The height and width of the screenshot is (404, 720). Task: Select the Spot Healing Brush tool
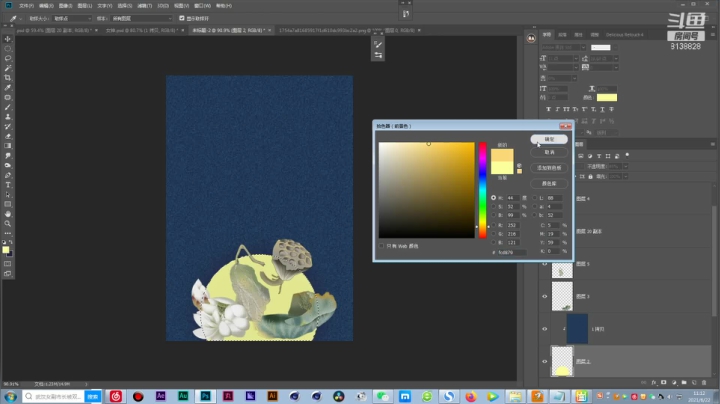point(8,97)
